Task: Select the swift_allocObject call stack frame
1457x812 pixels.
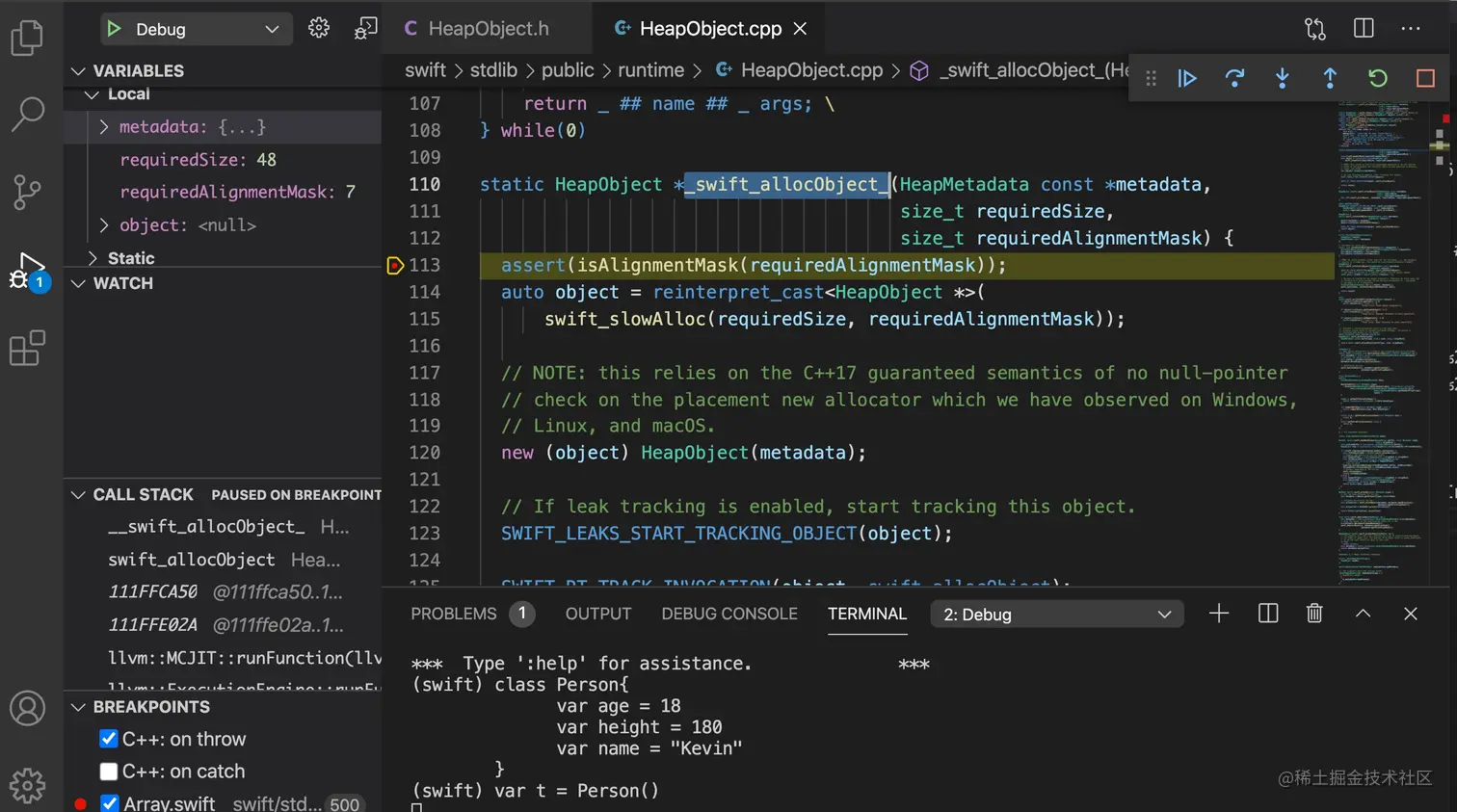Action: tap(224, 560)
